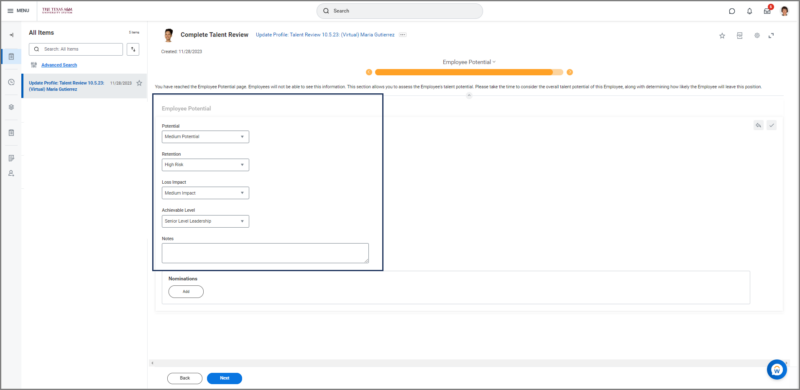800x390 pixels.
Task: Click the blue Next button
Action: point(224,378)
